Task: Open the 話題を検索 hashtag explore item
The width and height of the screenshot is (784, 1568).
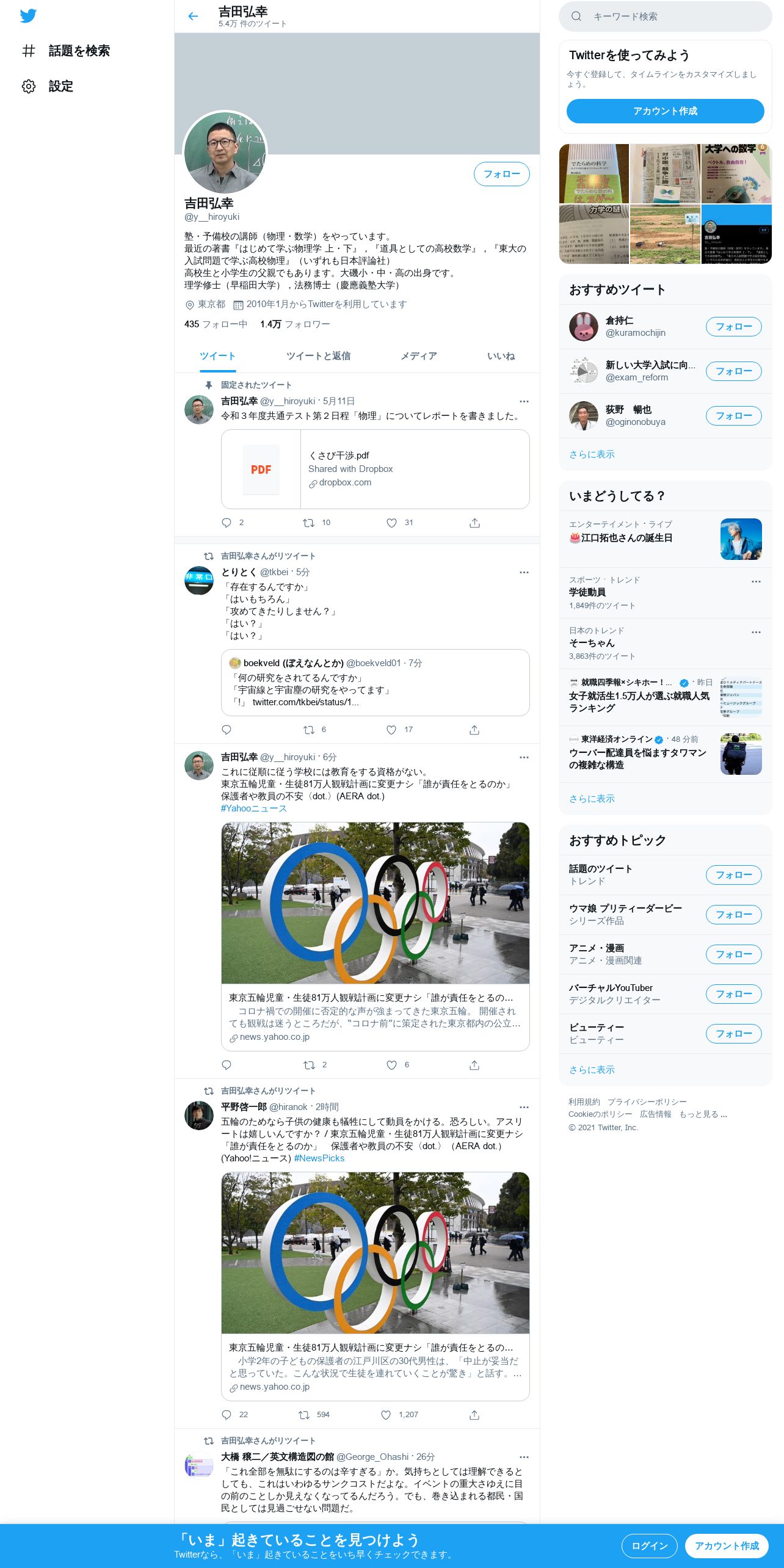Action: coord(66,51)
